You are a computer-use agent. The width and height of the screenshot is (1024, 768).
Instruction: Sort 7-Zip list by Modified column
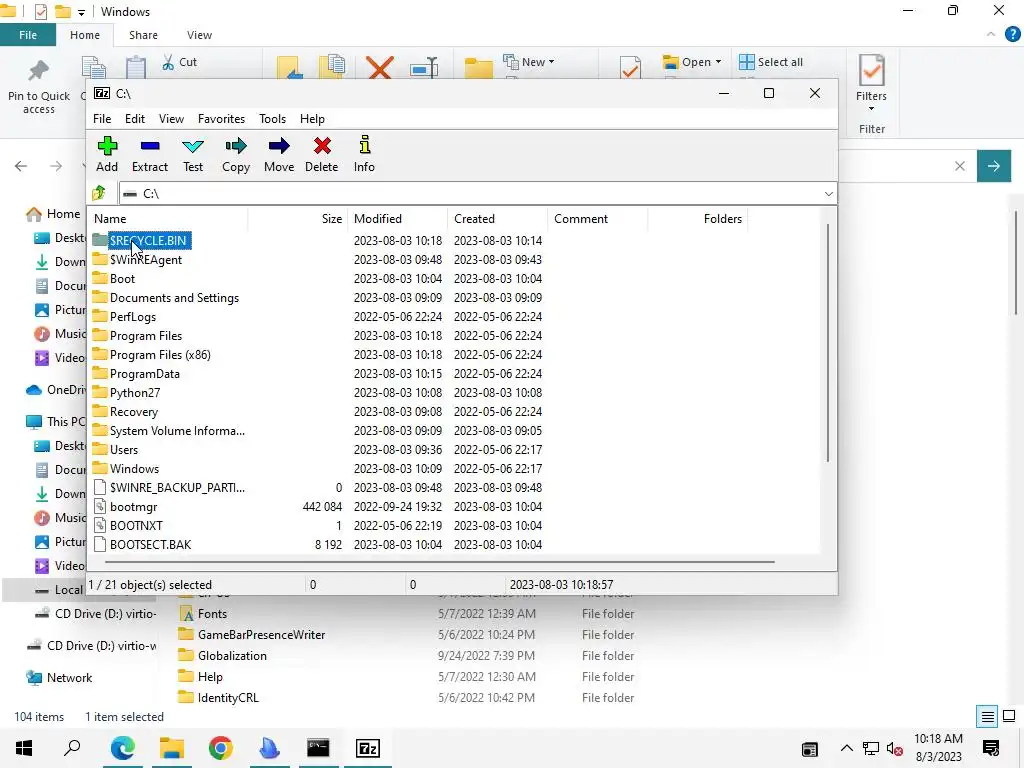tap(398, 219)
